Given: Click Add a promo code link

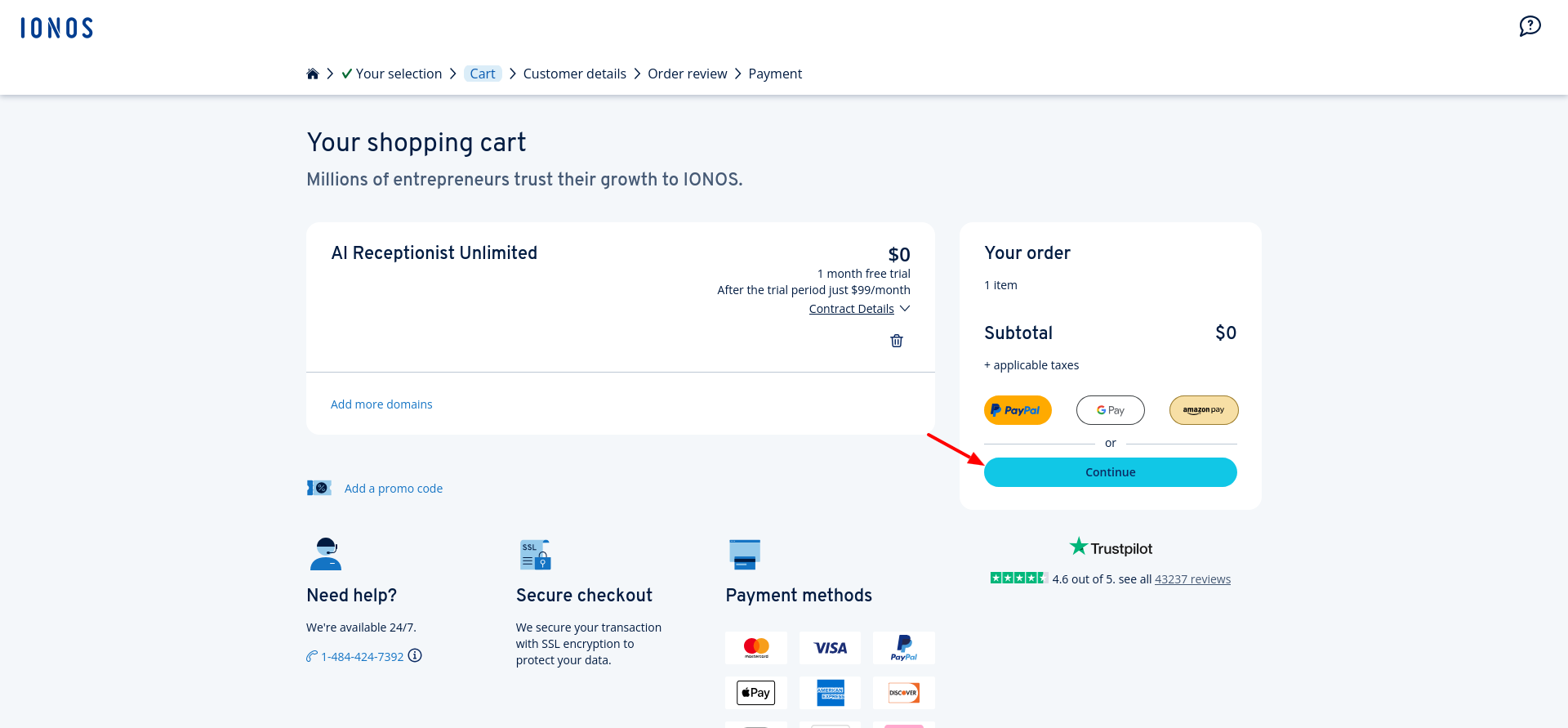Looking at the screenshot, I should [x=394, y=489].
